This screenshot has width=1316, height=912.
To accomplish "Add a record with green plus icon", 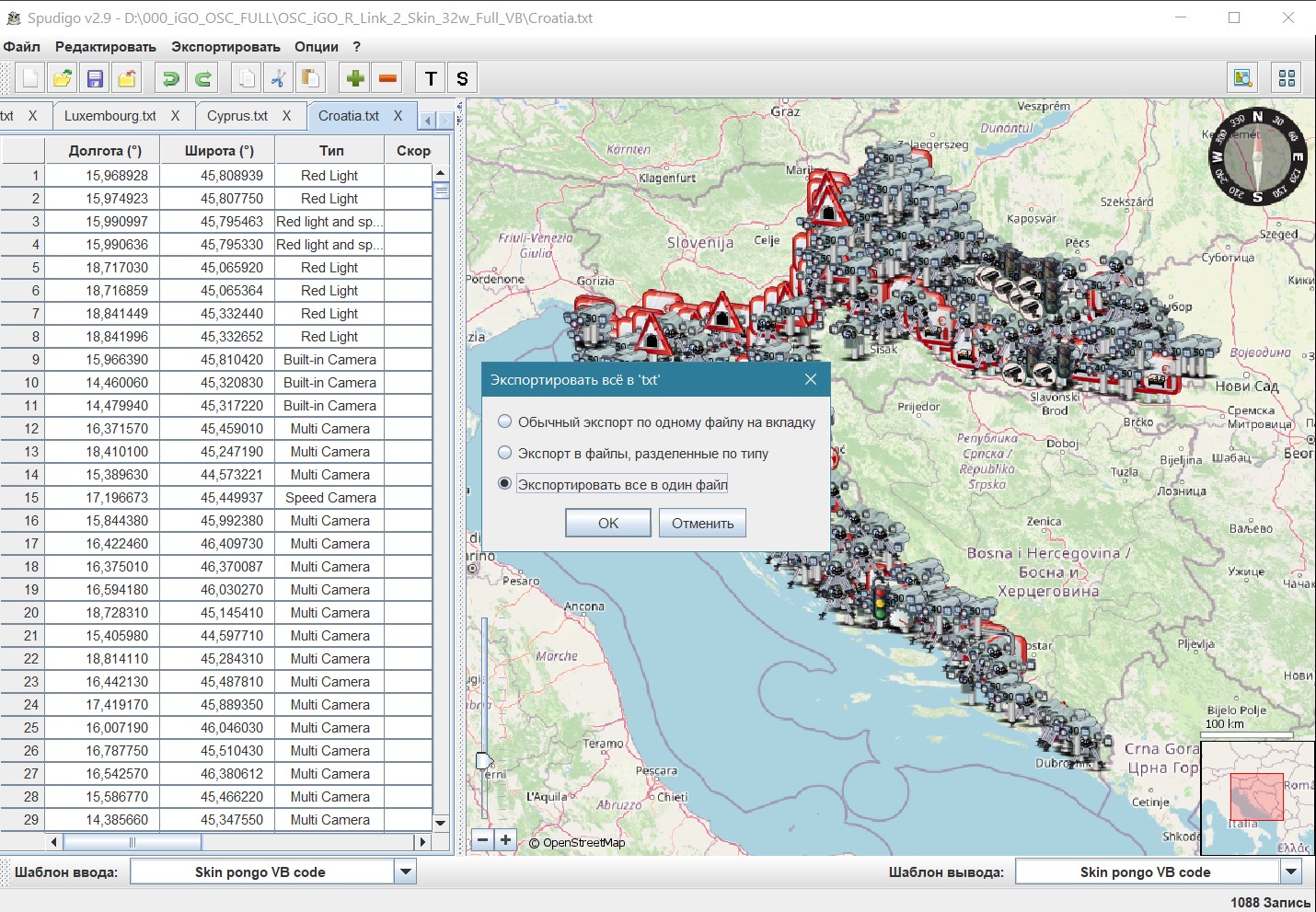I will point(355,78).
